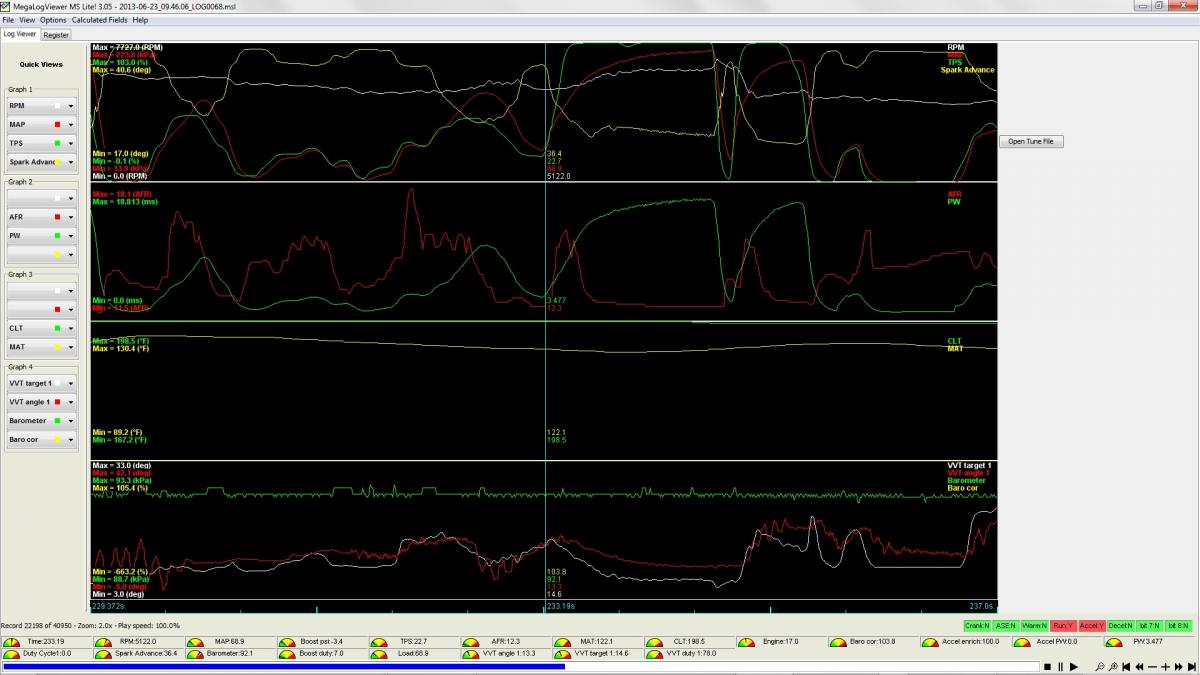This screenshot has width=1200, height=675.
Task: Skip to the end of the log
Action: (1190, 666)
